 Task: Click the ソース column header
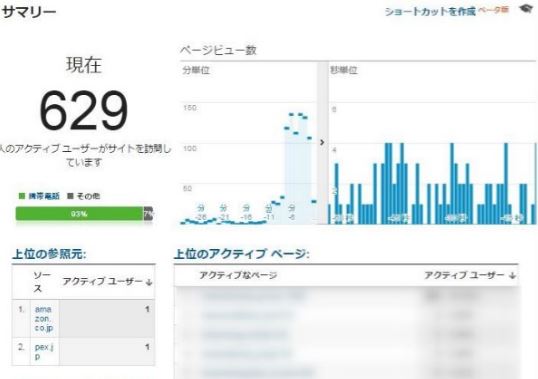(42, 282)
